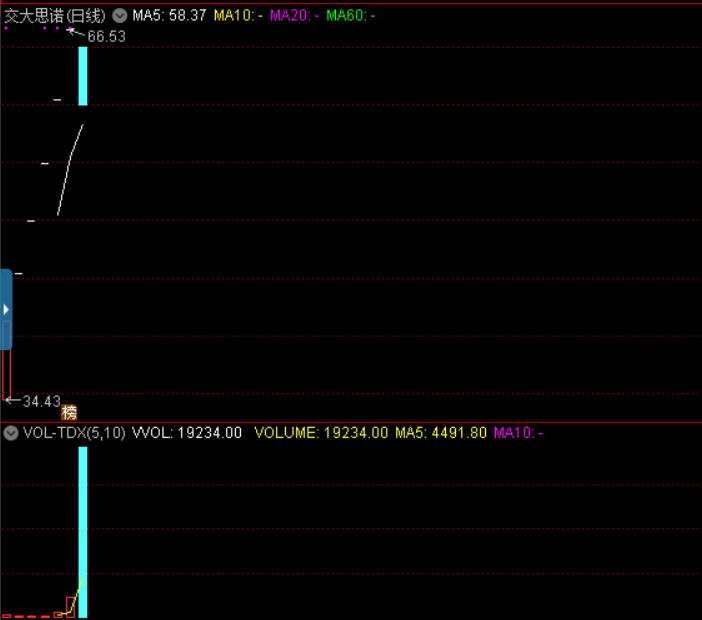702x620 pixels.
Task: Select the MA5: 58.37 price label
Action: click(x=169, y=16)
